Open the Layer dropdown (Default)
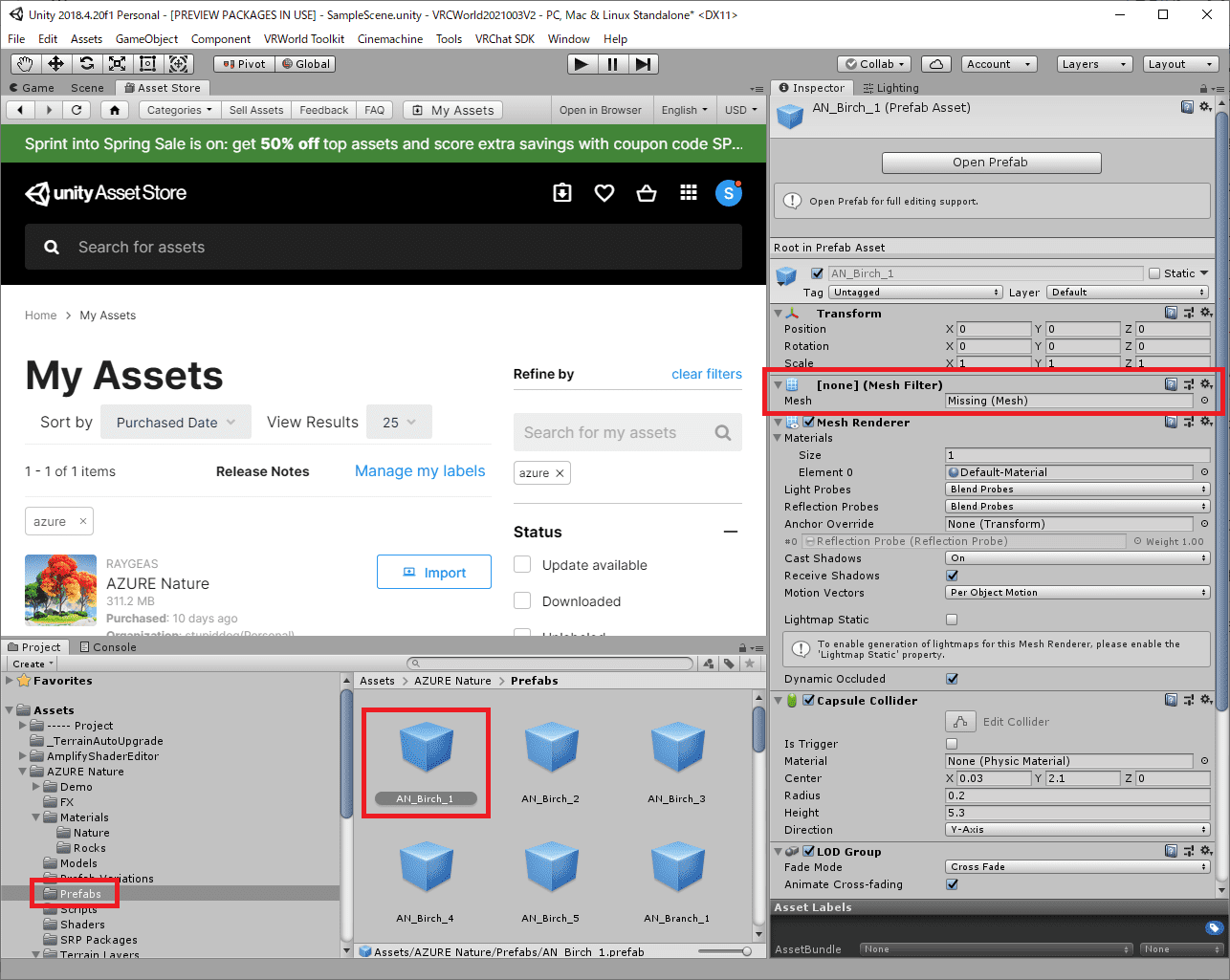Viewport: 1230px width, 980px height. pyautogui.click(x=1129, y=293)
